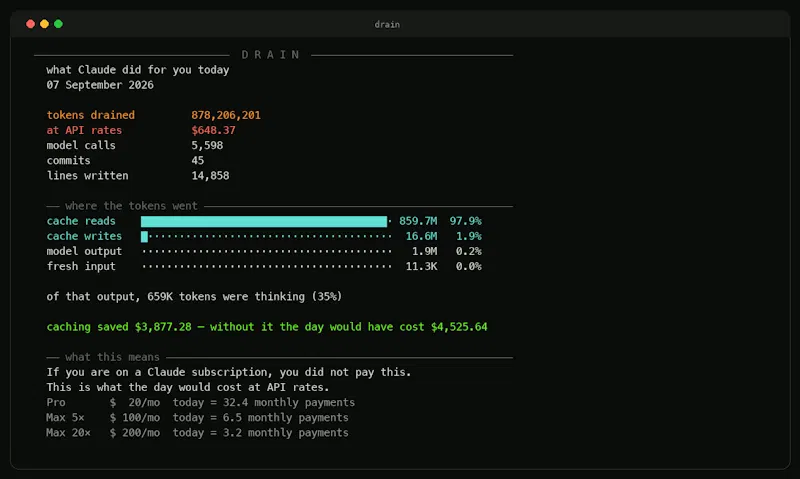Viewport: 800px width, 479px height.
Task: Click the 0.0% percentage
Action: 468,266
